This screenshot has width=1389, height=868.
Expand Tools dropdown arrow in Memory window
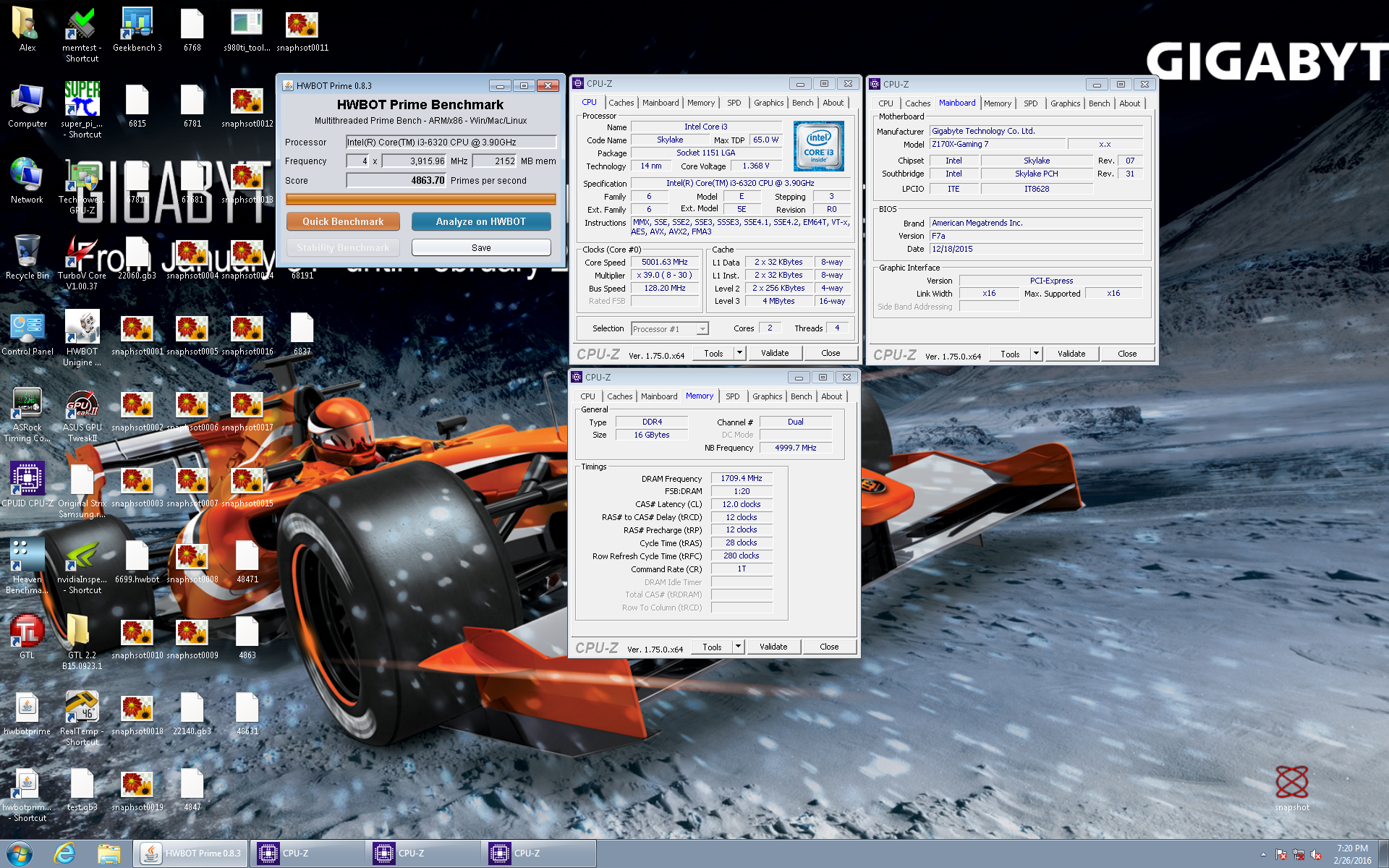click(x=737, y=647)
